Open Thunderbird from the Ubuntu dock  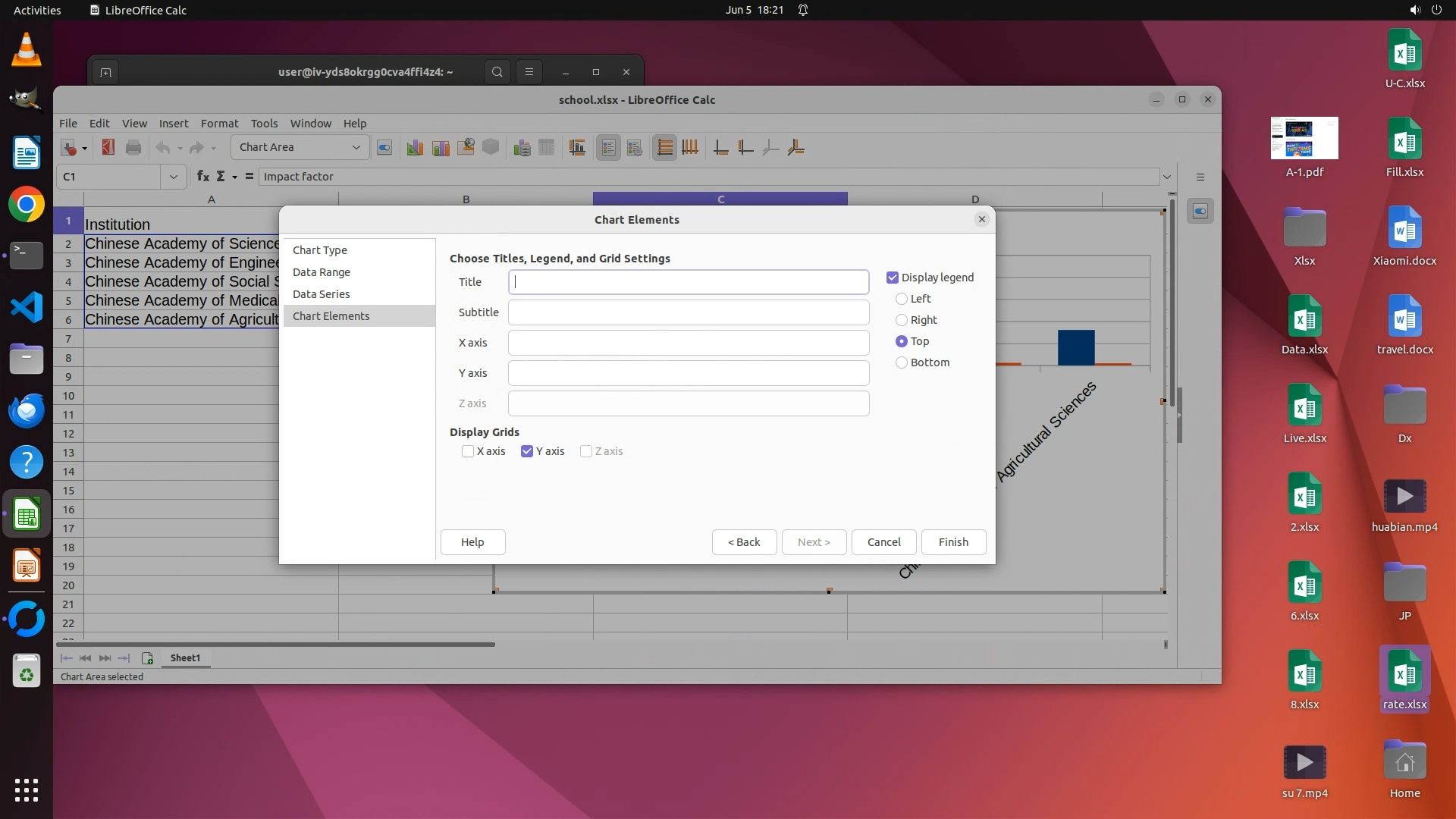(27, 410)
